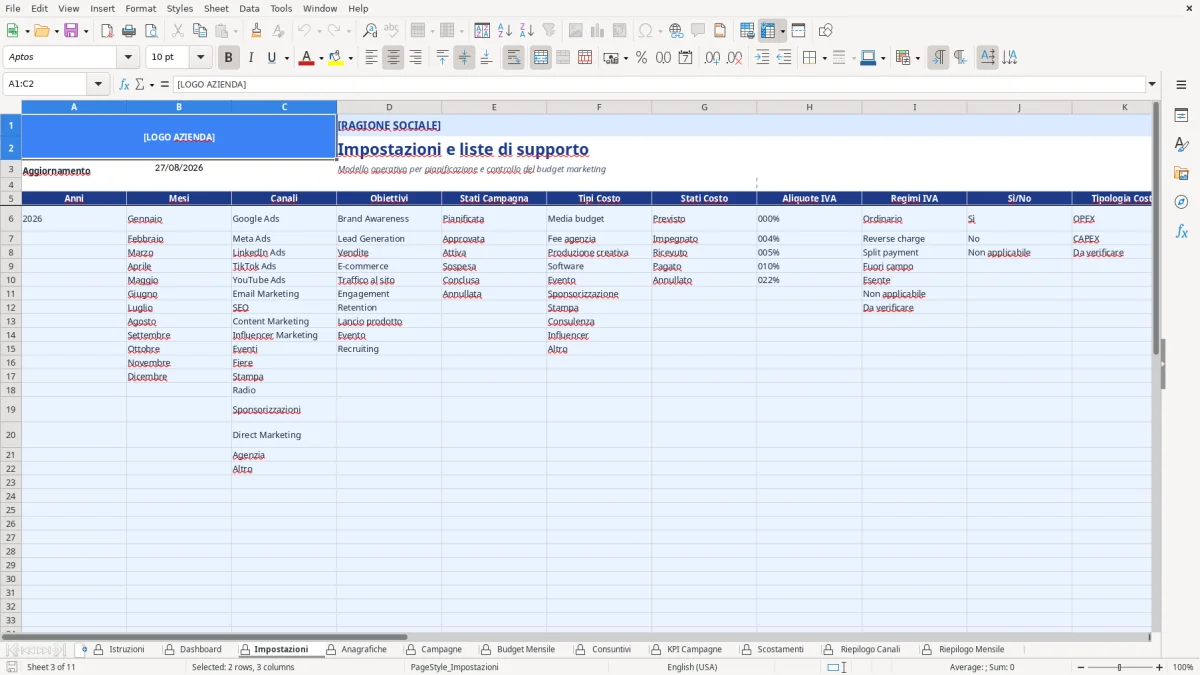This screenshot has height=675, width=1200.
Task: Toggle Underline formatting
Action: click(271, 58)
